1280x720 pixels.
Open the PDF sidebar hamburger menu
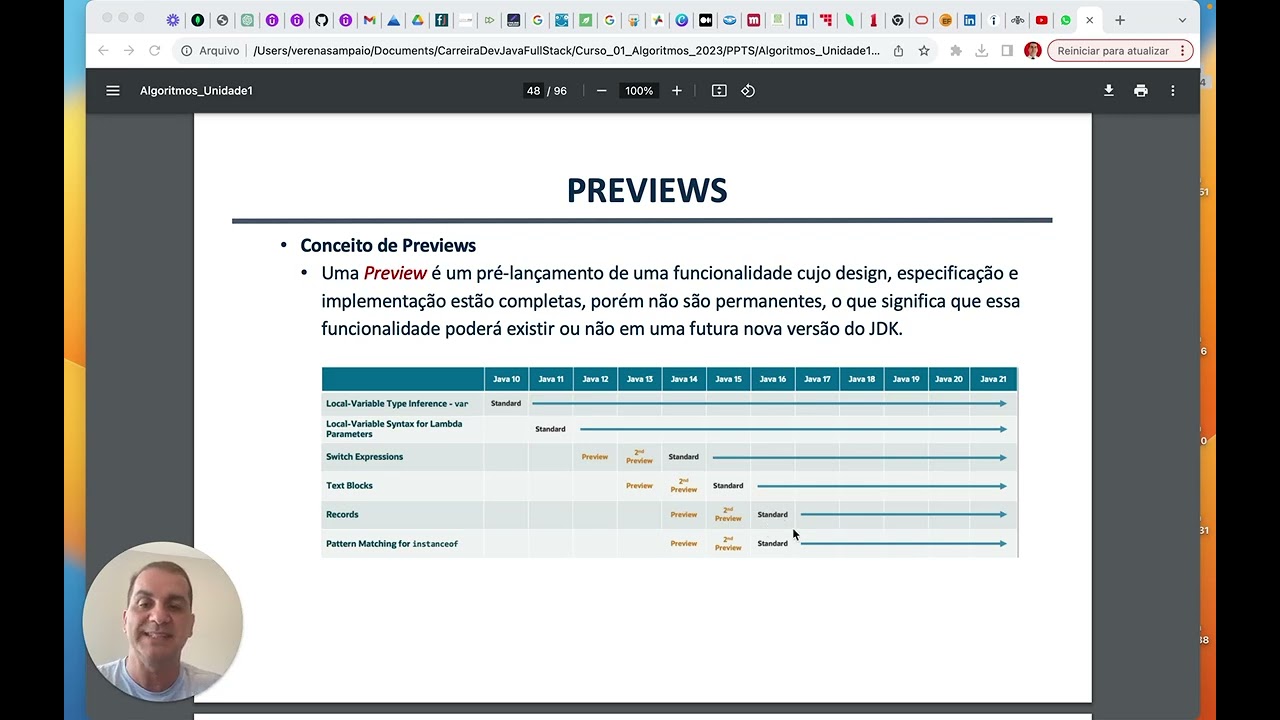(x=113, y=91)
